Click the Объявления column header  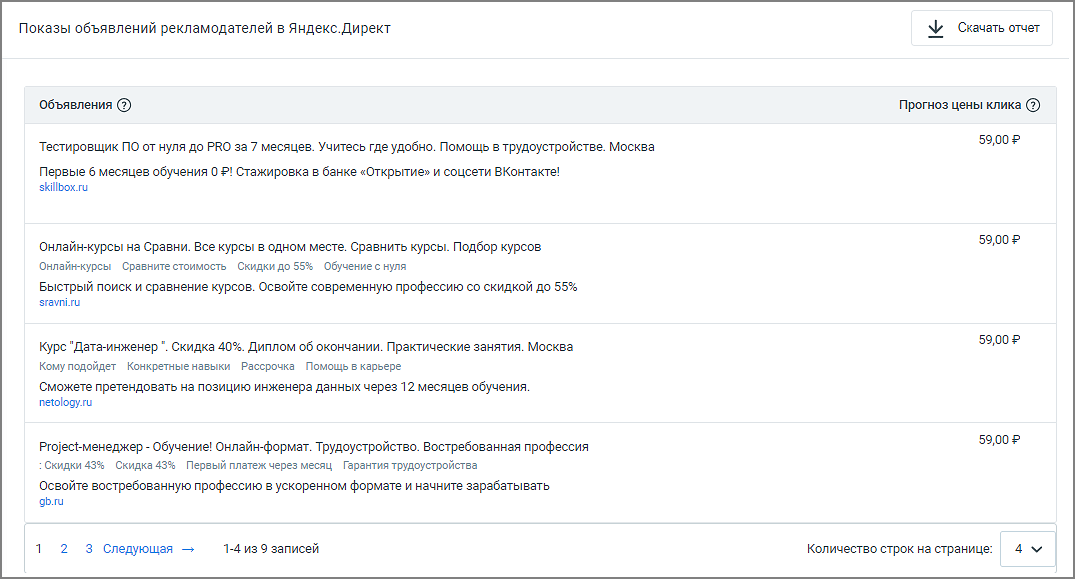75,105
